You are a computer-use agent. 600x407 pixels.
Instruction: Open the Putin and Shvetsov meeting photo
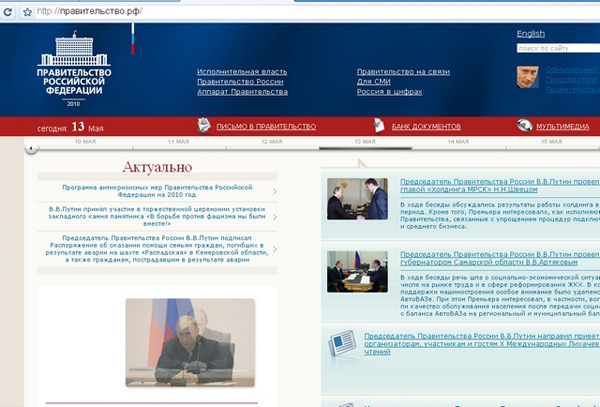click(x=357, y=197)
